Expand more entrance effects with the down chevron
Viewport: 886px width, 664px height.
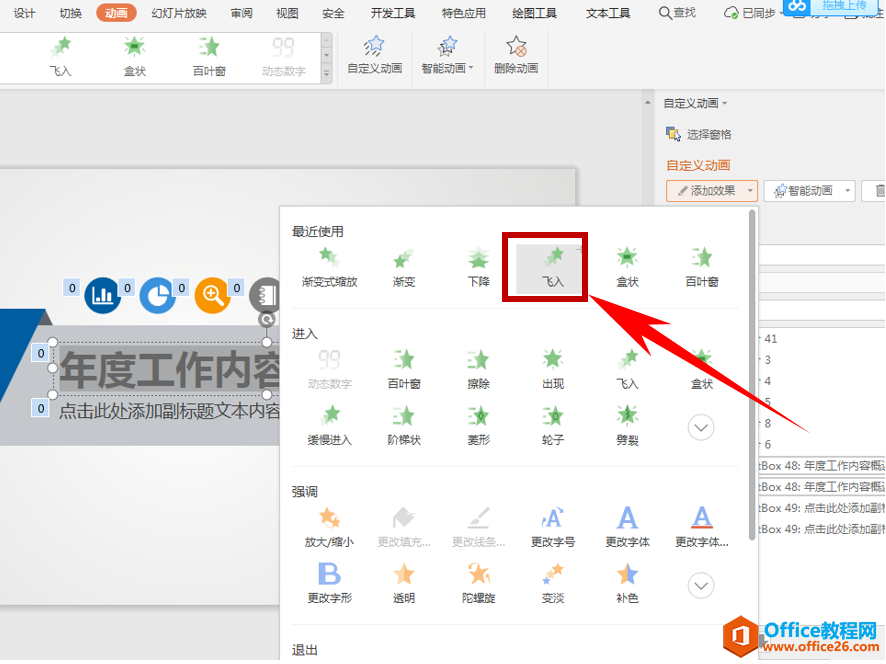700,426
